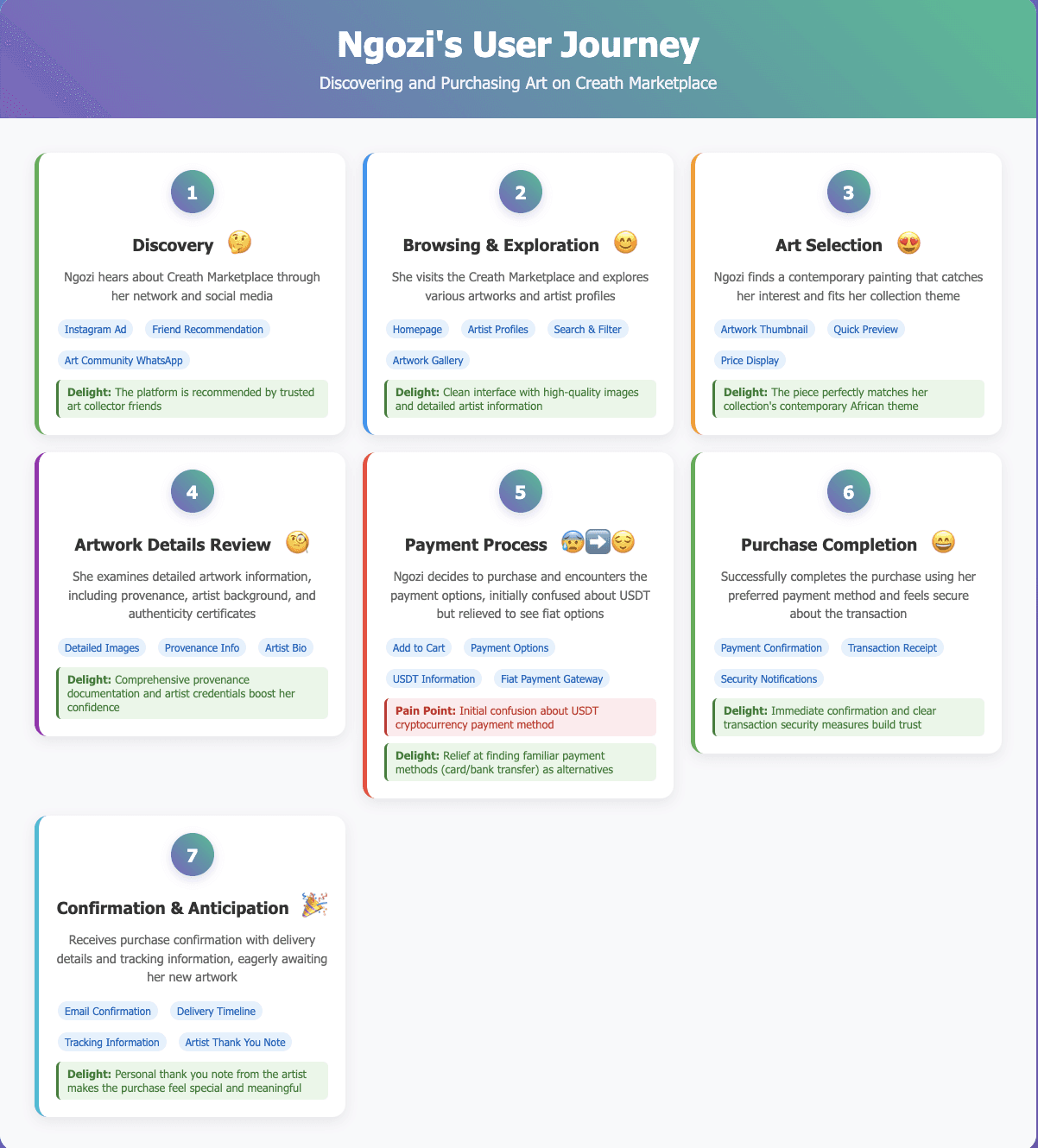Viewport: 1038px width, 1148px height.
Task: Click the USDT Information tag
Action: tap(434, 678)
